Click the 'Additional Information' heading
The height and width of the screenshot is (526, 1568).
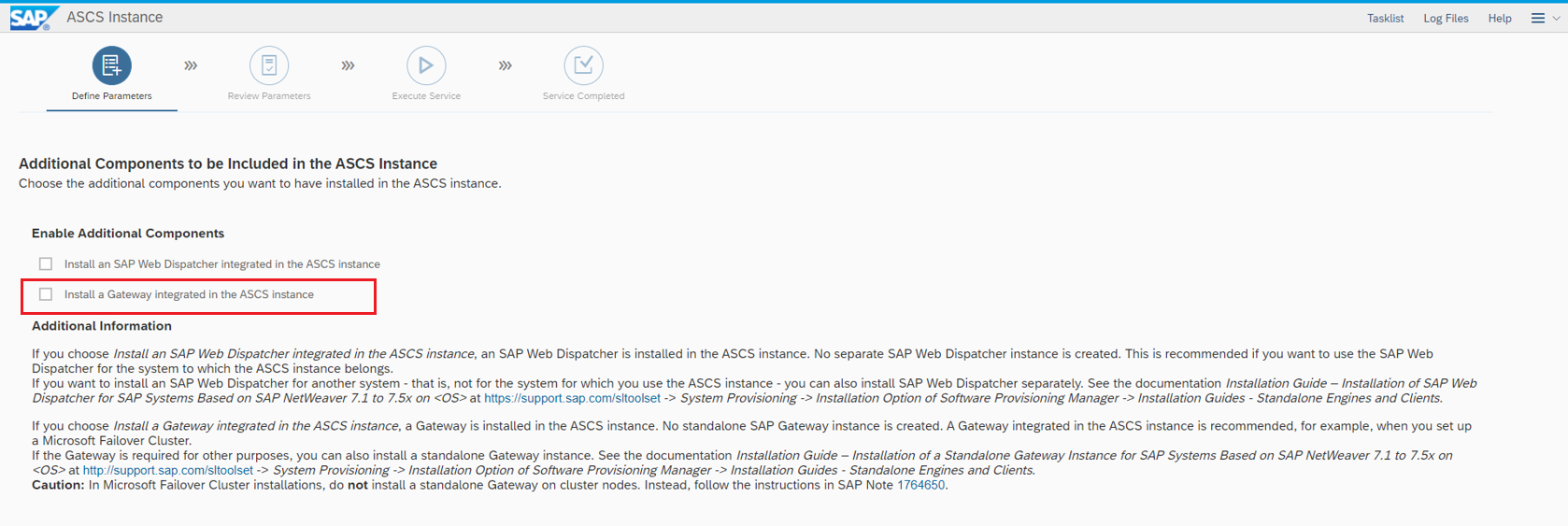click(x=102, y=326)
